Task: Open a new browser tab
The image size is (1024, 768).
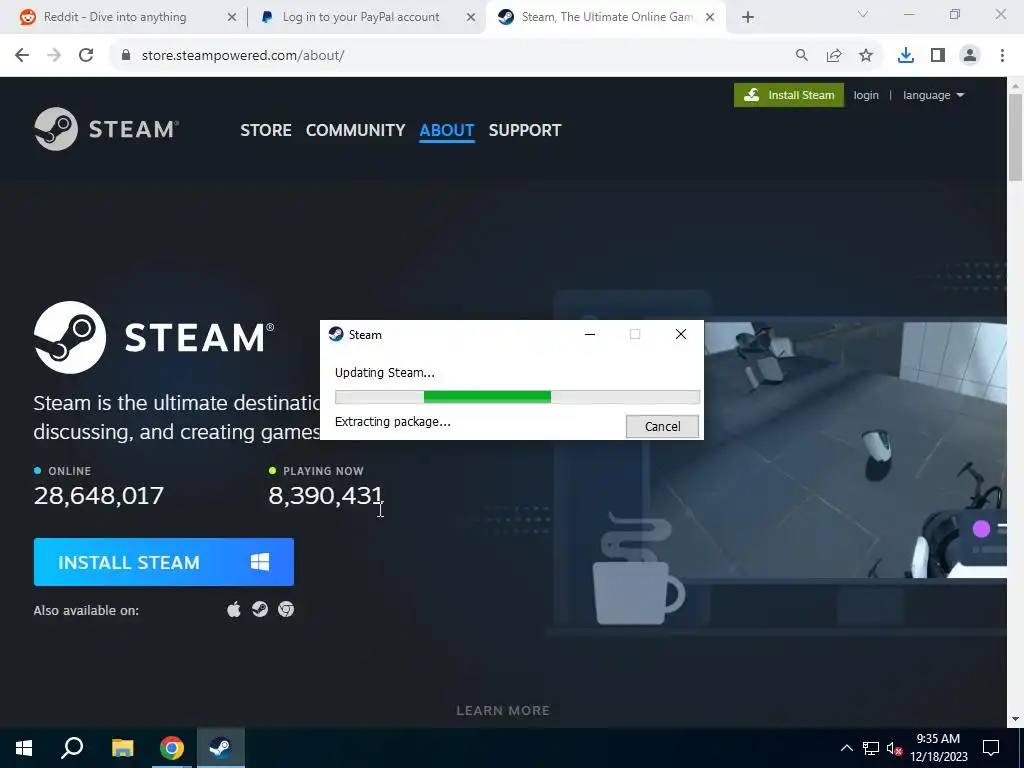Action: pos(748,18)
